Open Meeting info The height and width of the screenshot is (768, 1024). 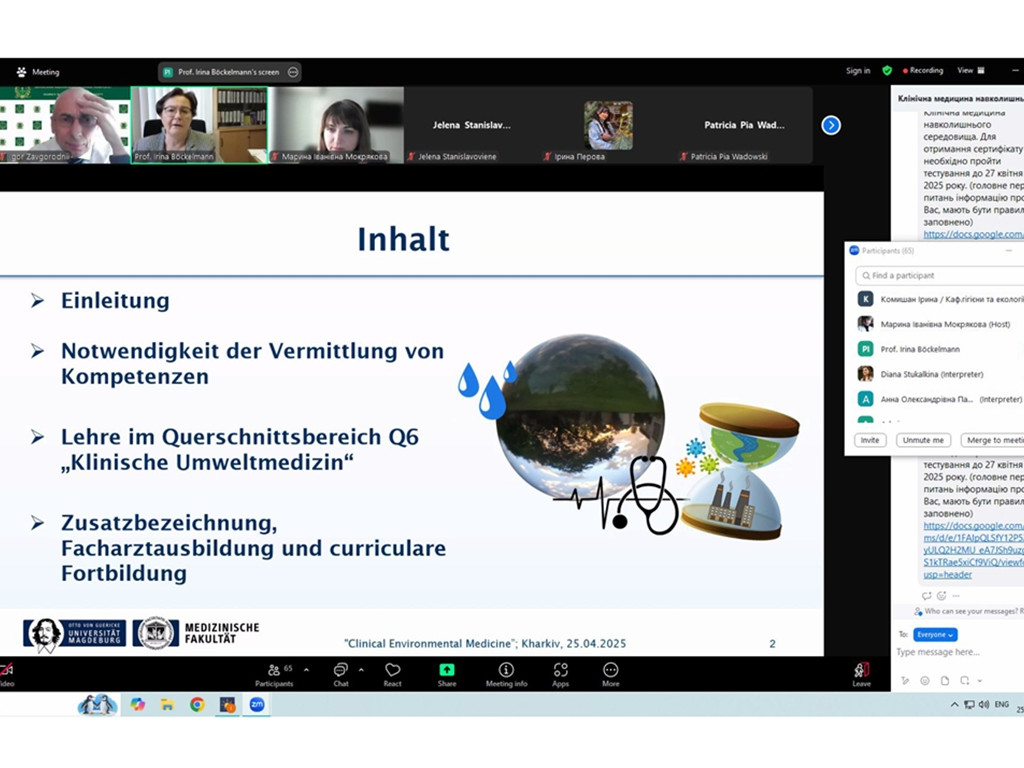click(x=506, y=675)
